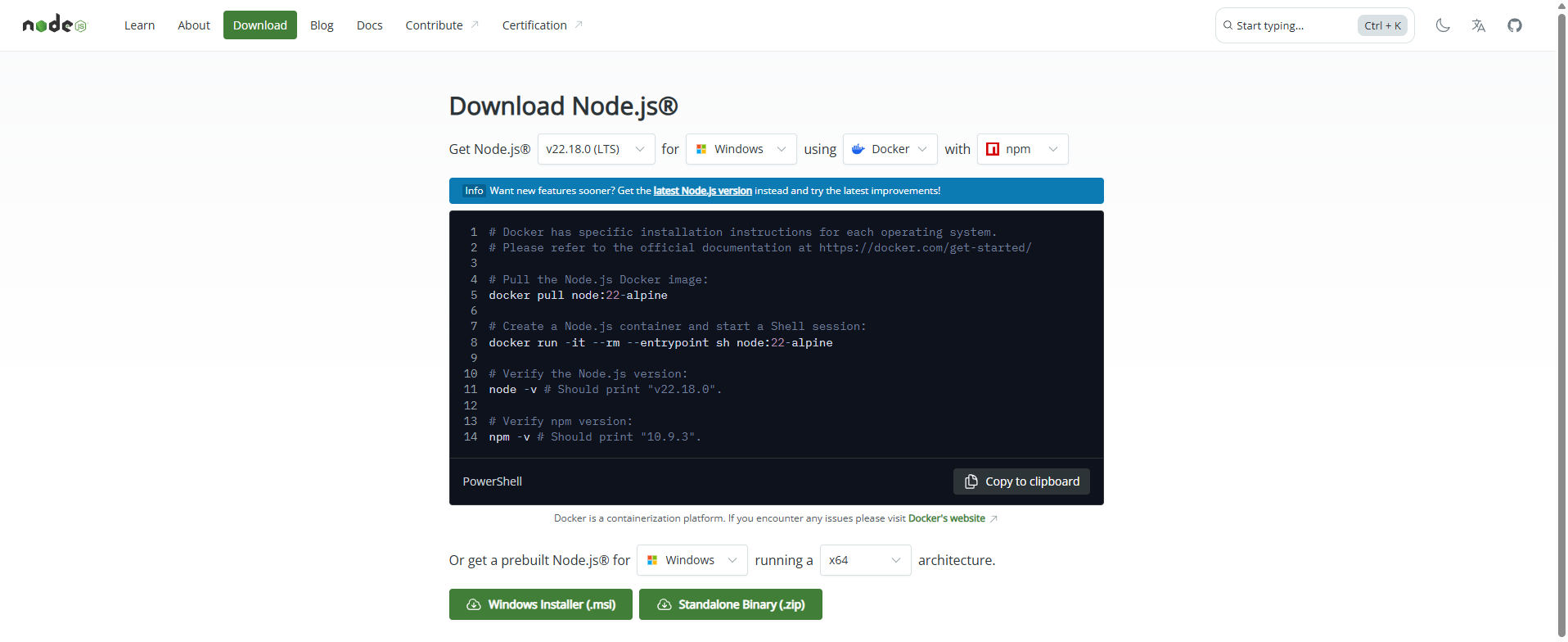Click the docker.com/get-started comment line

pos(760,248)
